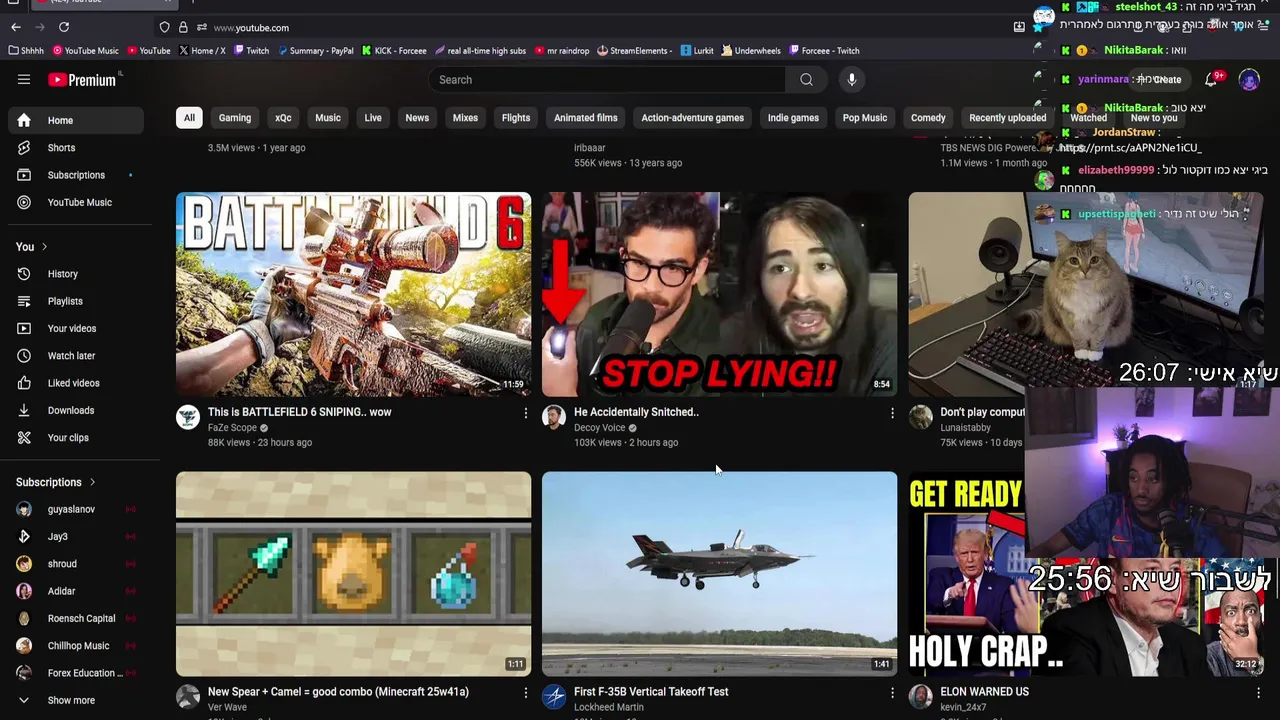This screenshot has width=1280, height=720.
Task: Open the notifications bell
Action: (1211, 79)
